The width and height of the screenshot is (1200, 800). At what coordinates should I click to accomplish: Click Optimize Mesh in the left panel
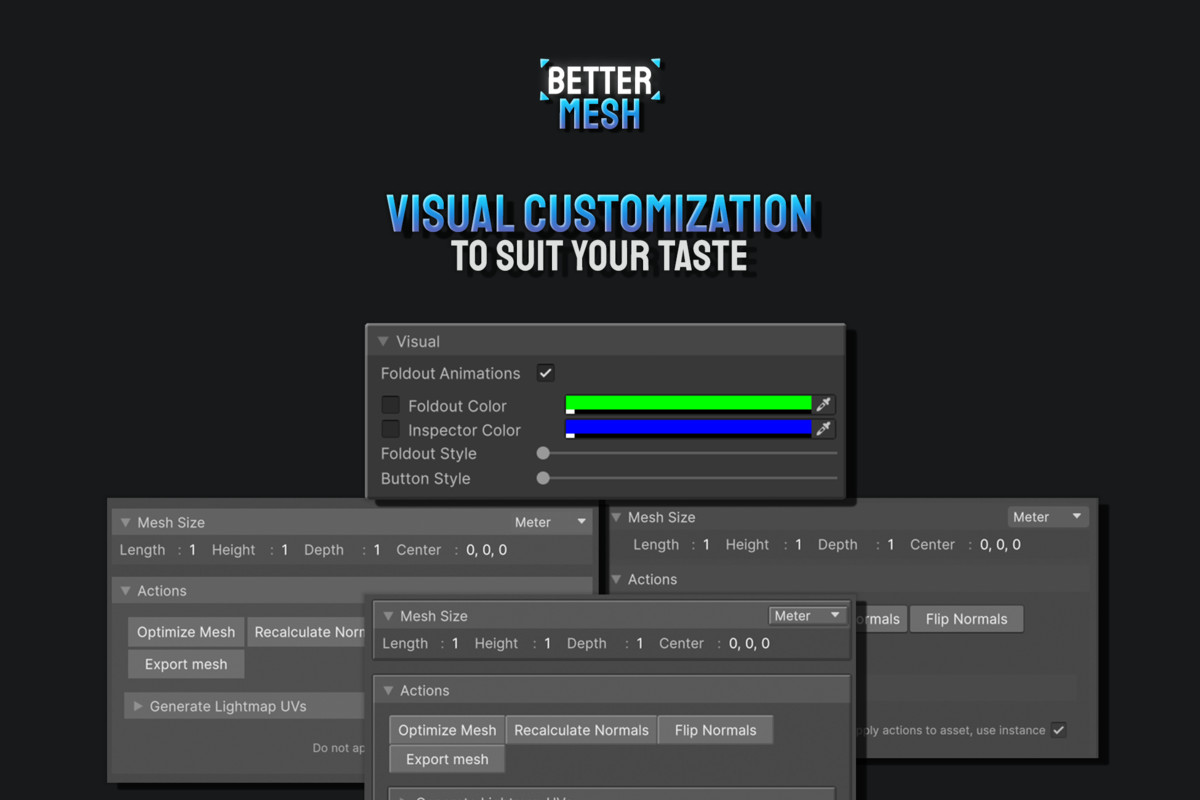[186, 632]
